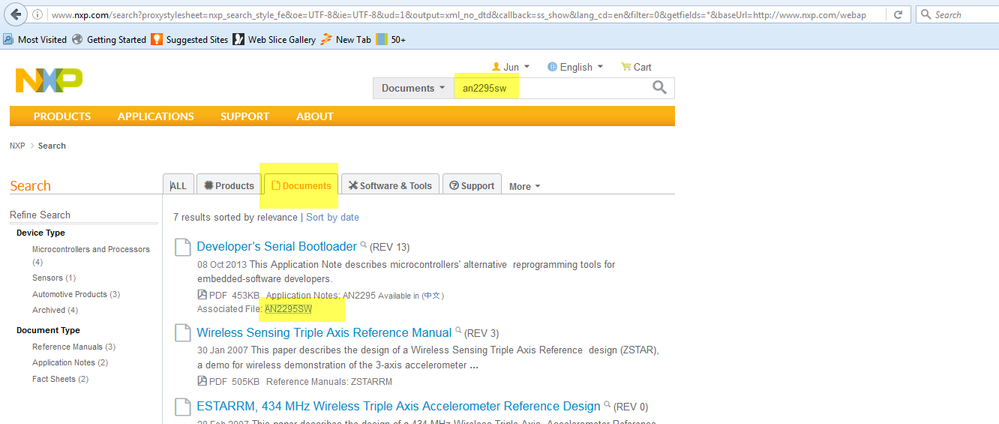This screenshot has width=999, height=424.
Task: Click PDF icon for 505KB file
Action: click(x=202, y=381)
